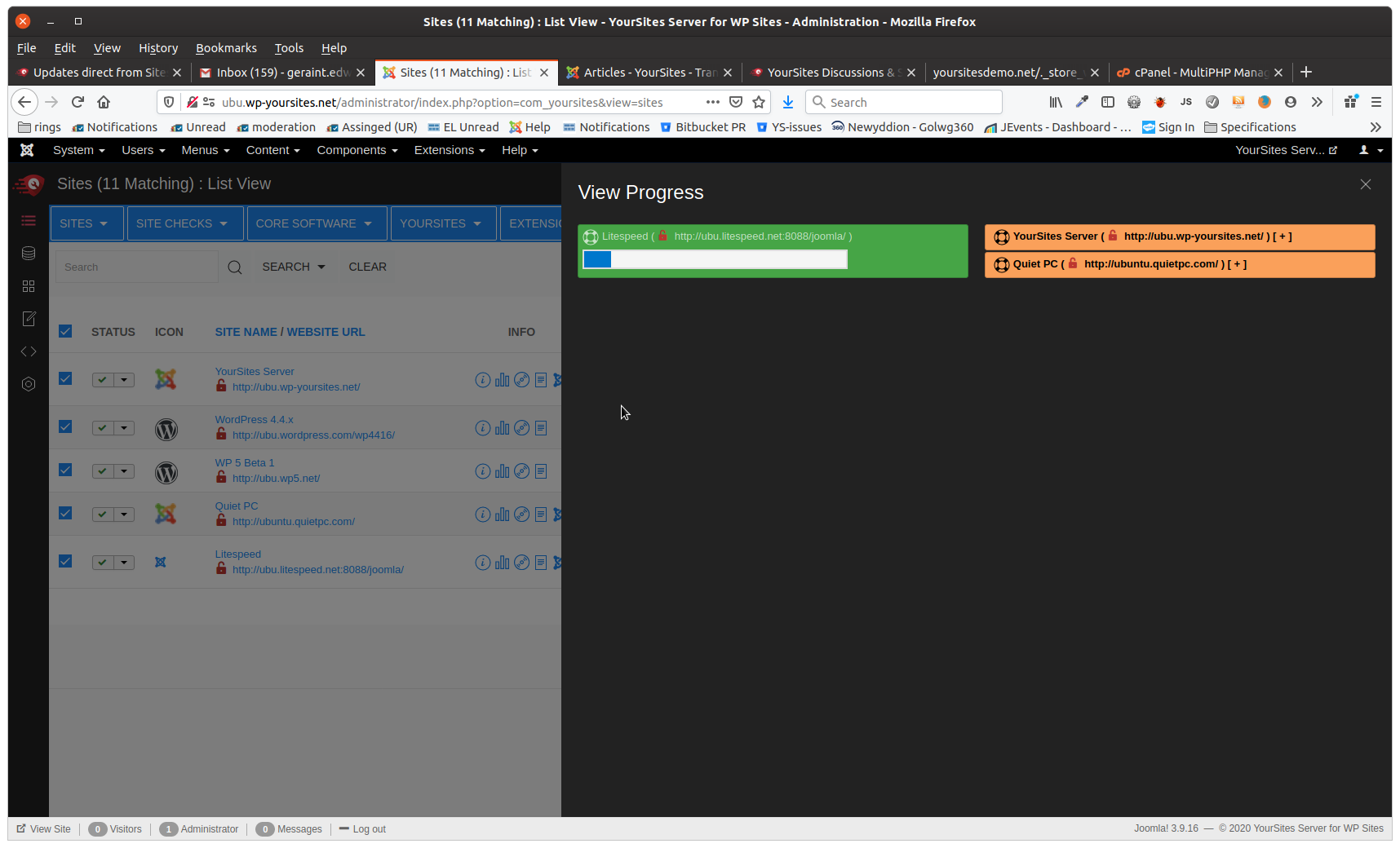
Task: Click link icon for WP 5 Beta 1 row
Action: tap(522, 471)
